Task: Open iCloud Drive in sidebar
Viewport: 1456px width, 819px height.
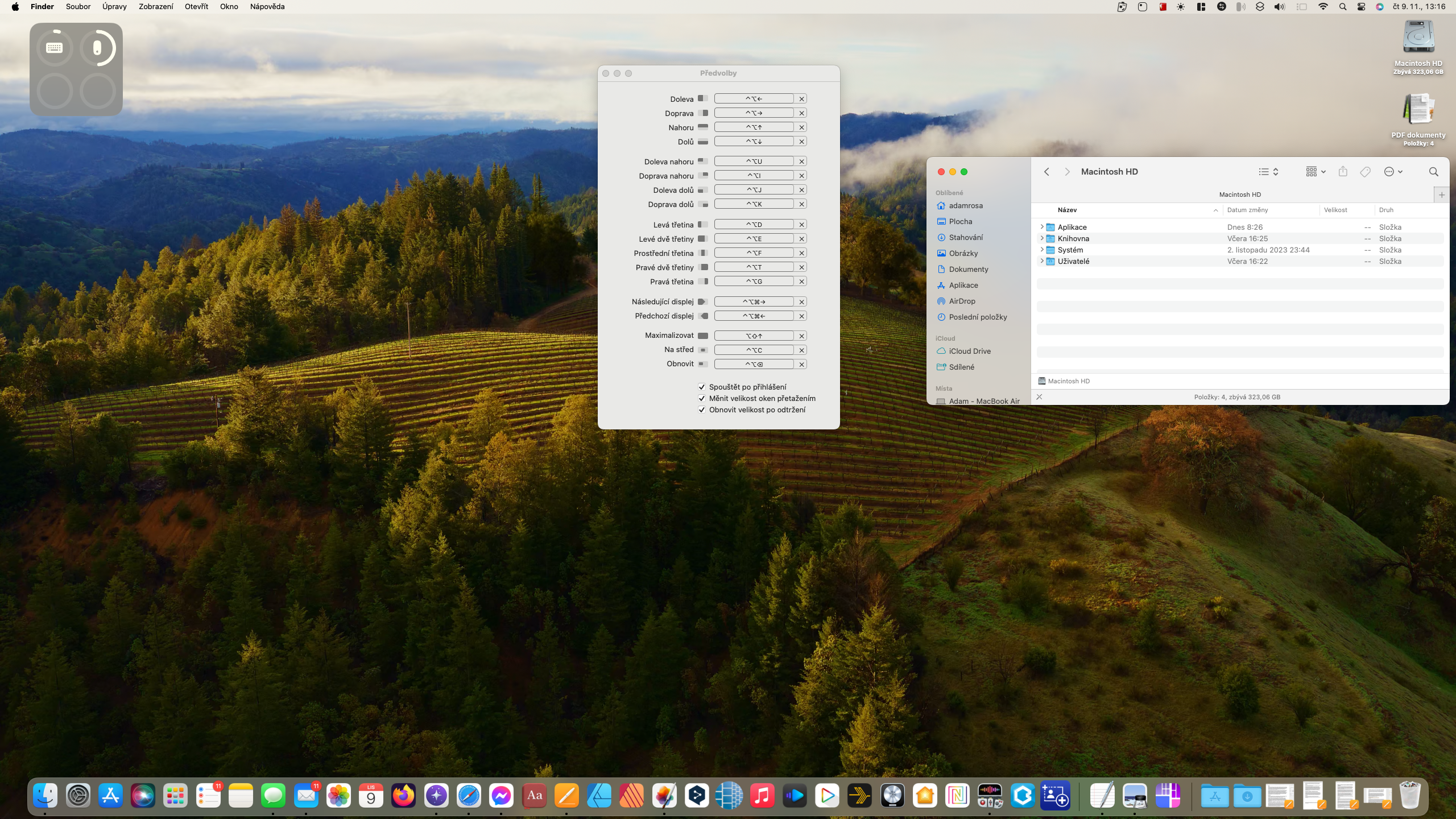Action: tap(969, 351)
